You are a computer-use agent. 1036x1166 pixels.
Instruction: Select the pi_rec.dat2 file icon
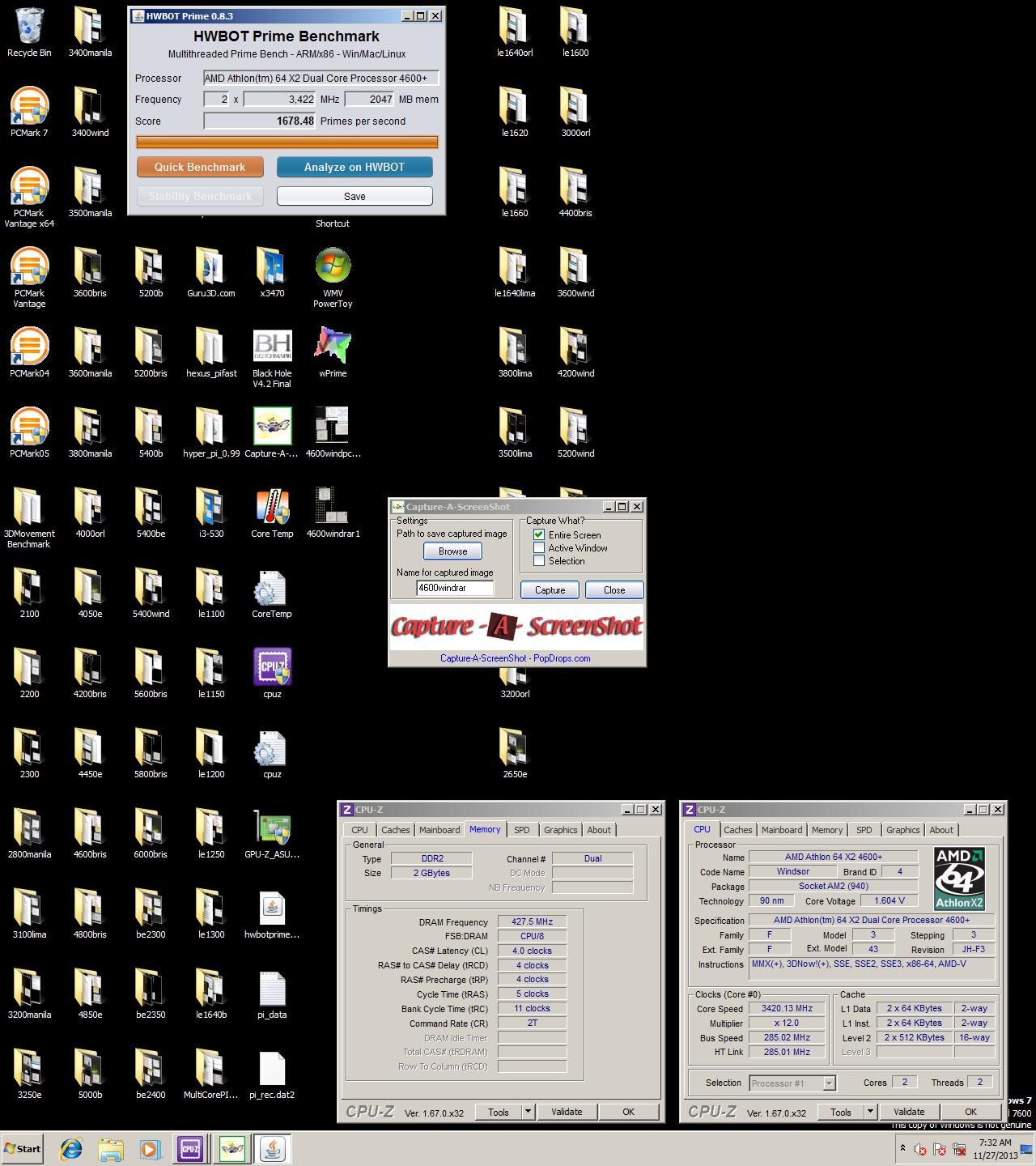(272, 1069)
